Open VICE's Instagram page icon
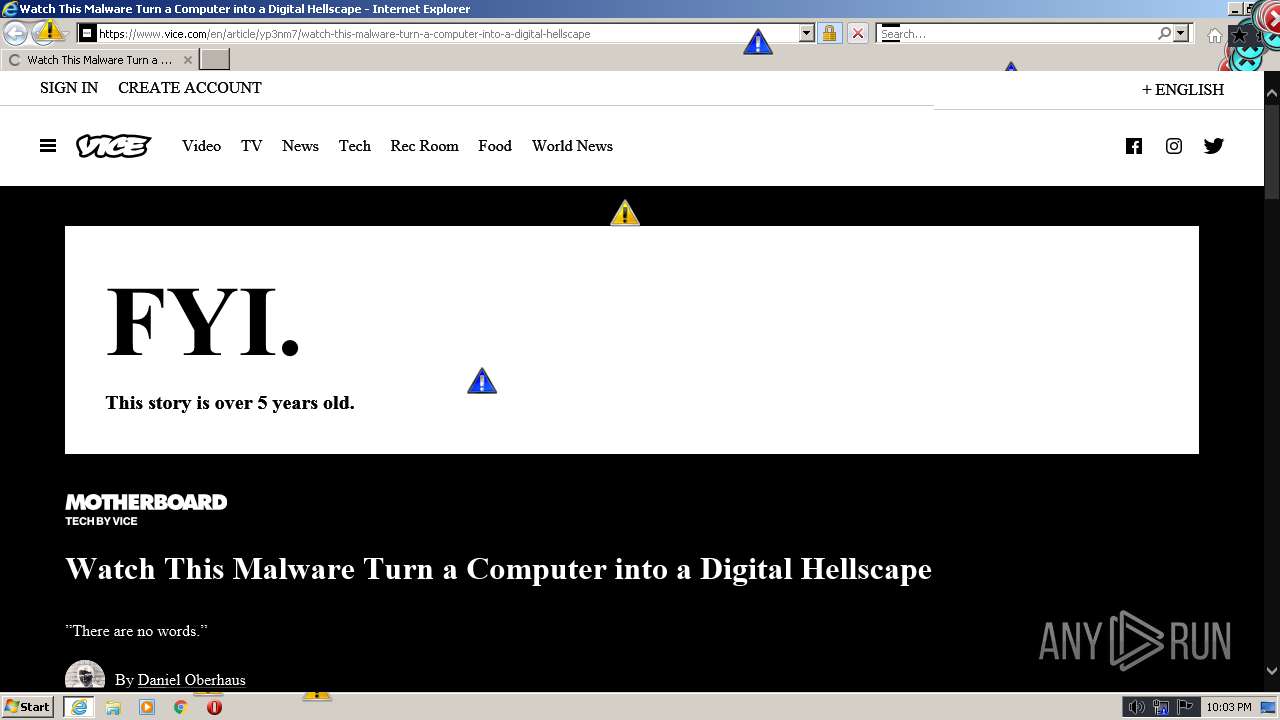 1174,146
